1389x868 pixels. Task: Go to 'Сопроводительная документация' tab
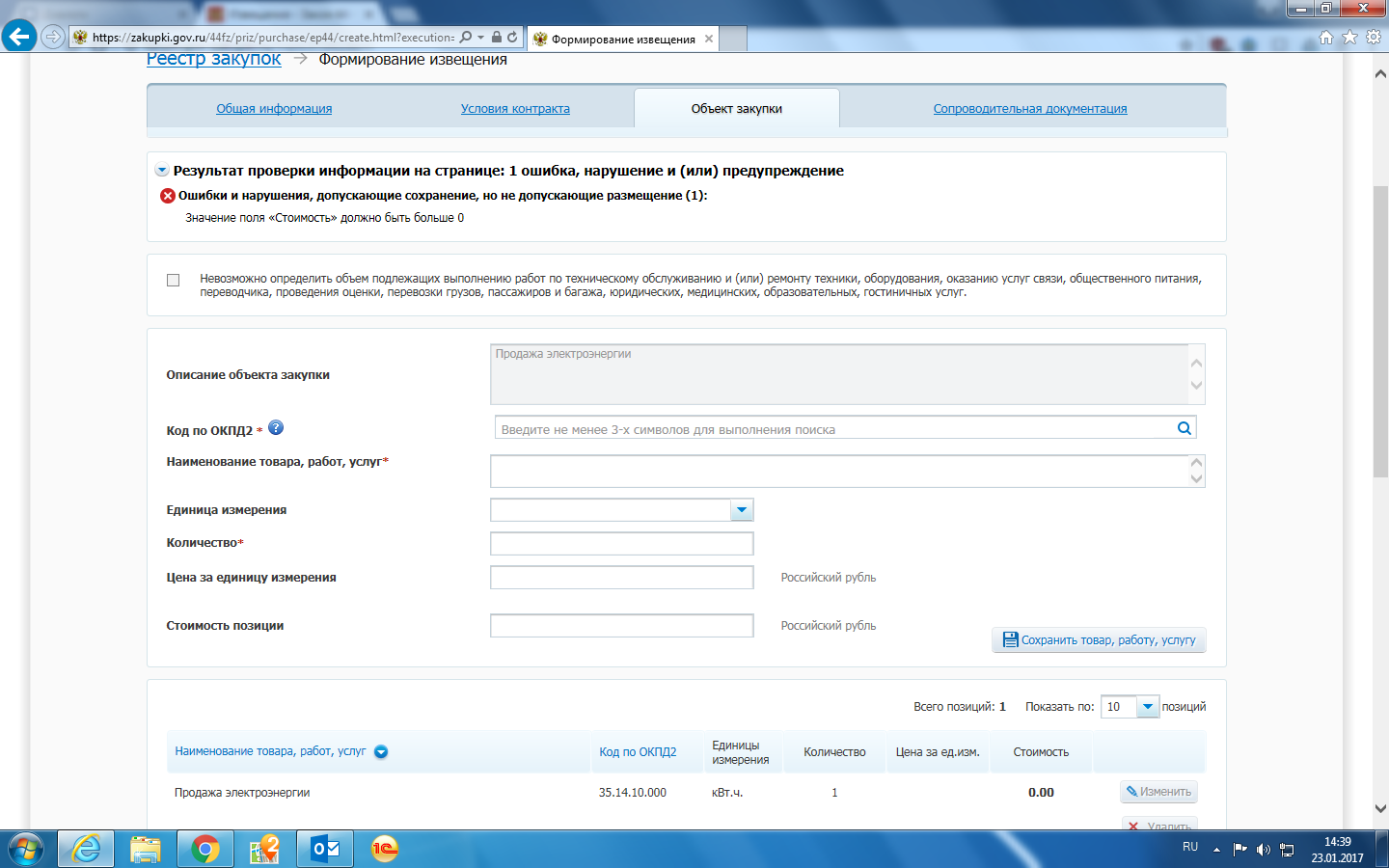pos(1029,109)
